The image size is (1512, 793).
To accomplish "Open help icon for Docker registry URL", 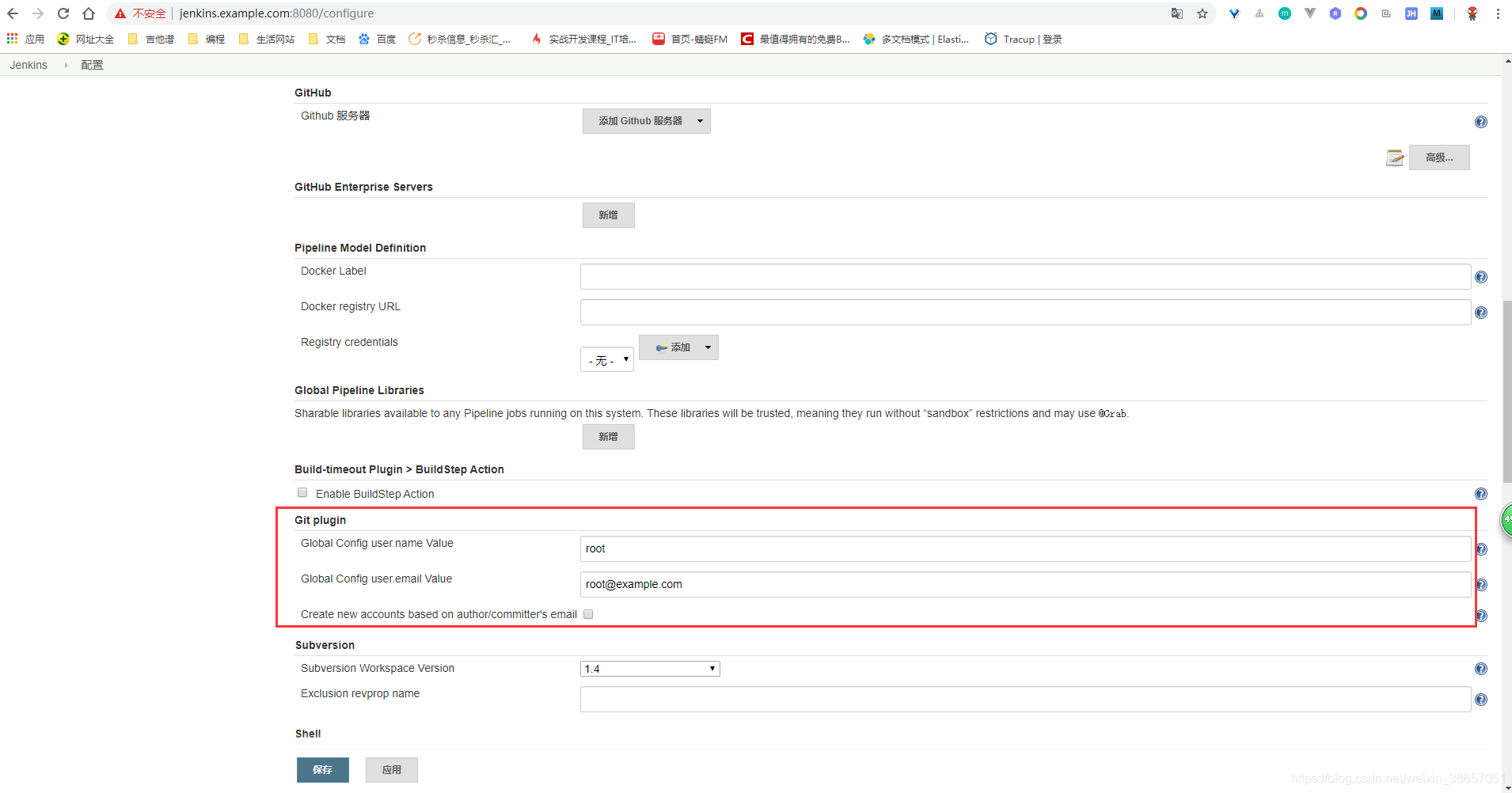I will 1481,313.
